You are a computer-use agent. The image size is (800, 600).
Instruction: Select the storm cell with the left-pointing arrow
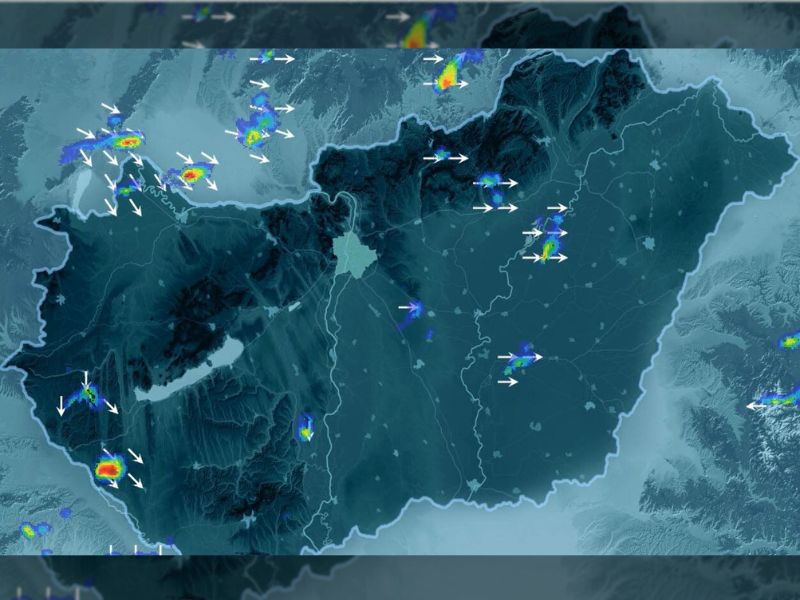[783, 399]
